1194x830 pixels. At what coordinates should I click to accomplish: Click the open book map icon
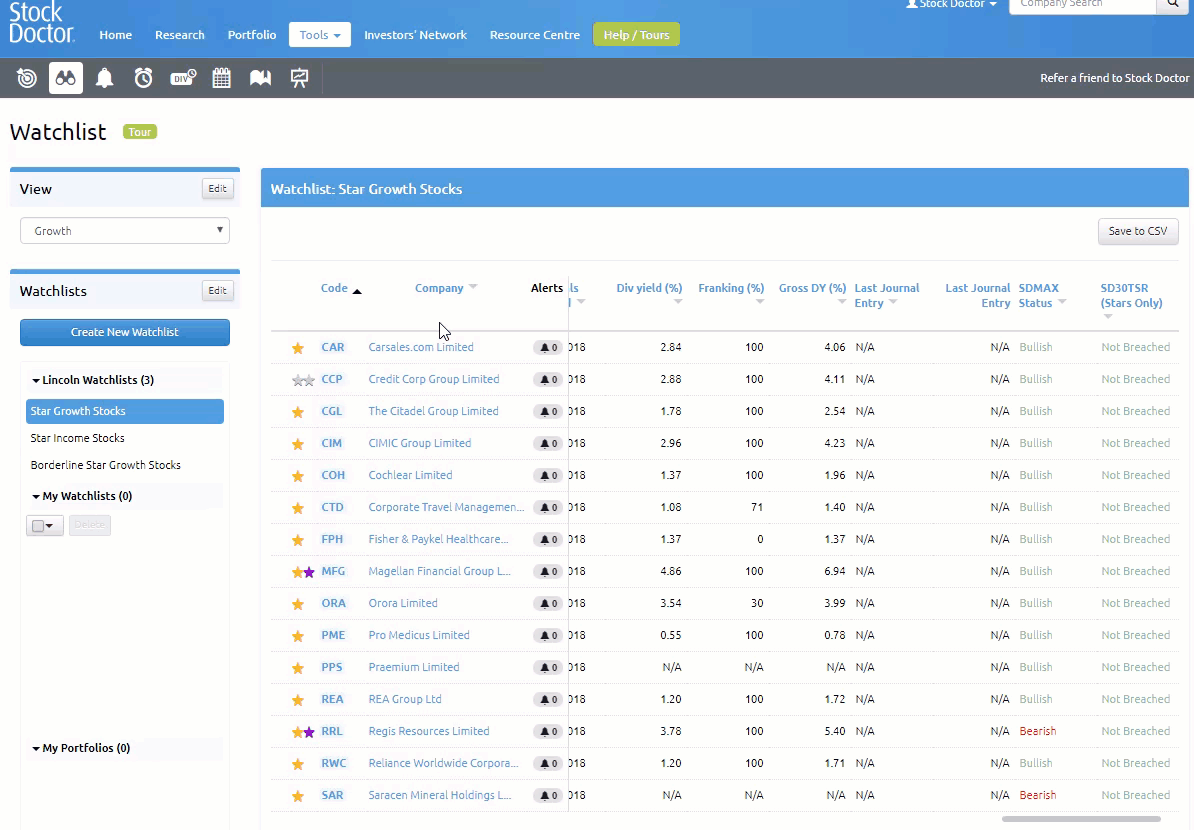pyautogui.click(x=260, y=78)
